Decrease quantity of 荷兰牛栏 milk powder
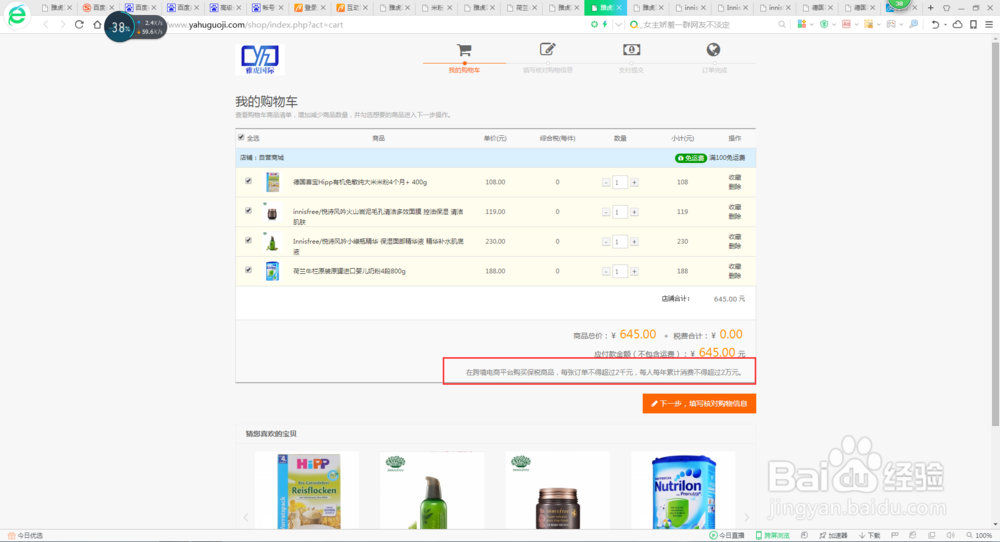The height and width of the screenshot is (542, 1000). (x=606, y=271)
